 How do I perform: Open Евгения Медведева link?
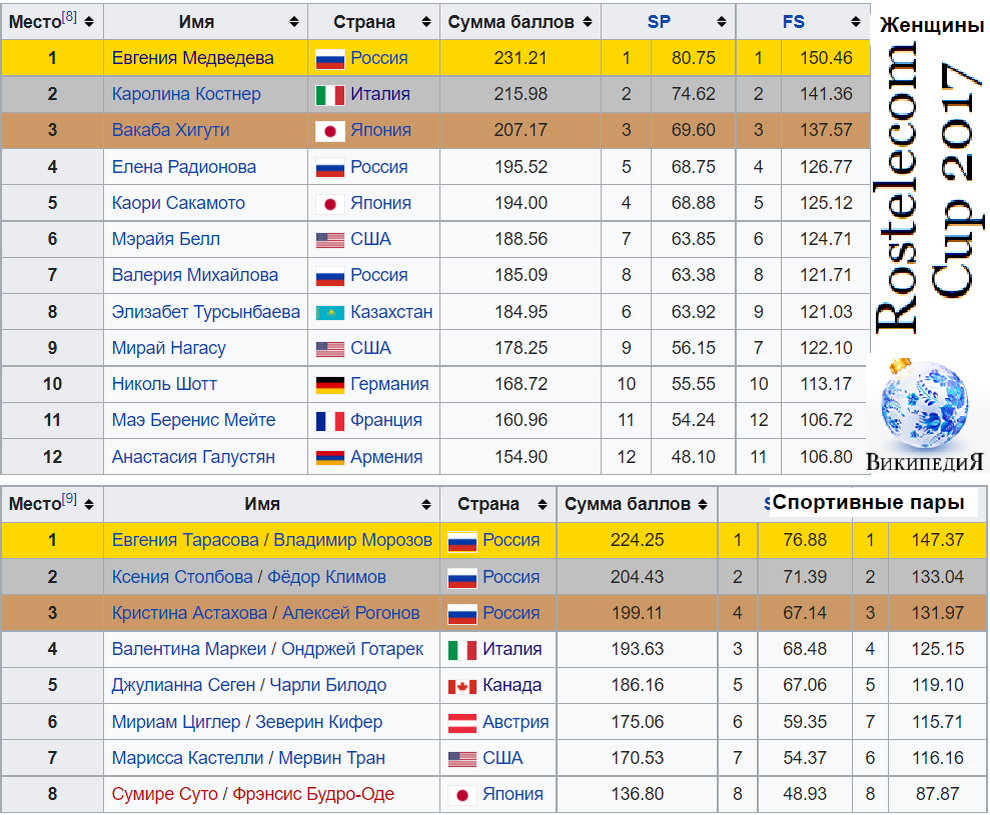click(x=193, y=58)
